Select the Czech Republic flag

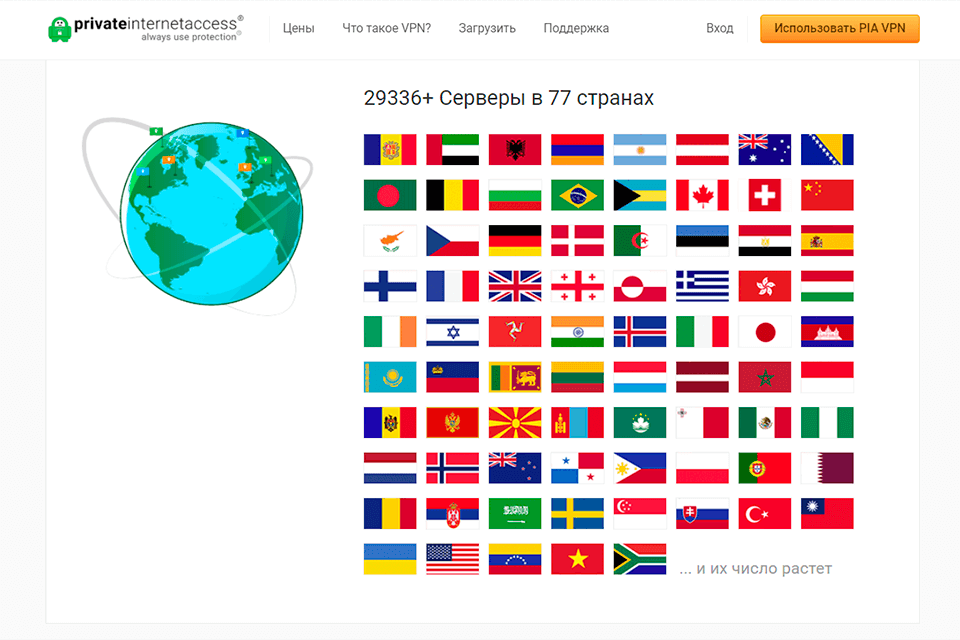[452, 241]
